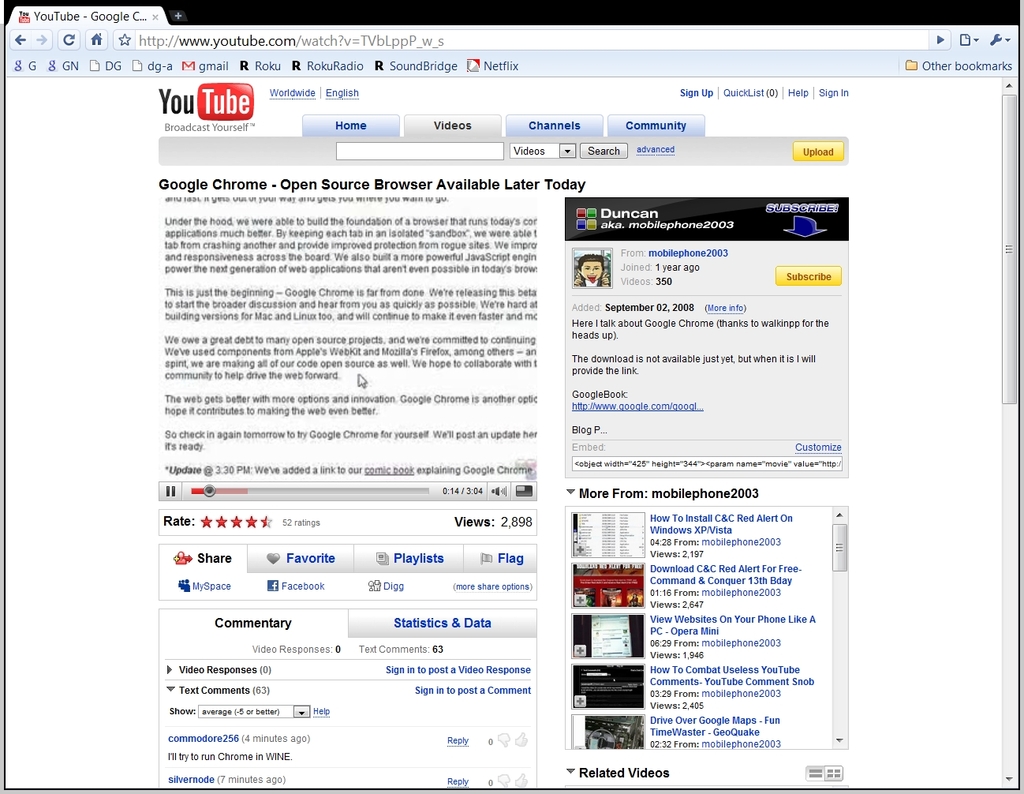Image resolution: width=1024 pixels, height=794 pixels.
Task: Give thumbs down to commodore256's comment
Action: pyautogui.click(x=504, y=740)
